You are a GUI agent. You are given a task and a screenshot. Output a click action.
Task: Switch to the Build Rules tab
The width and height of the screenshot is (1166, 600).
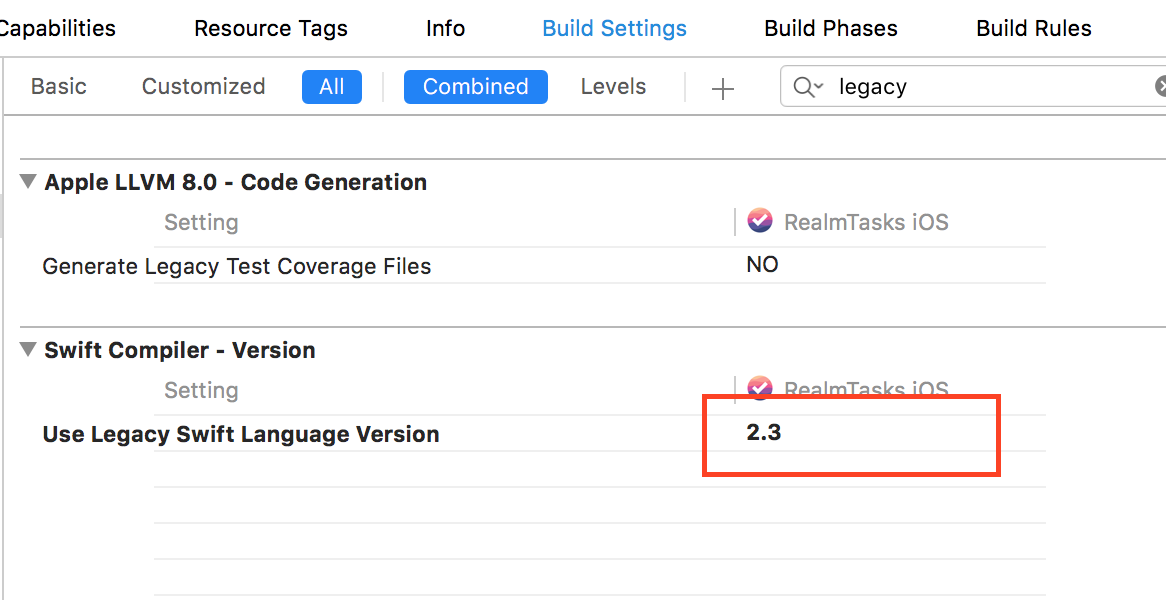pos(1033,28)
